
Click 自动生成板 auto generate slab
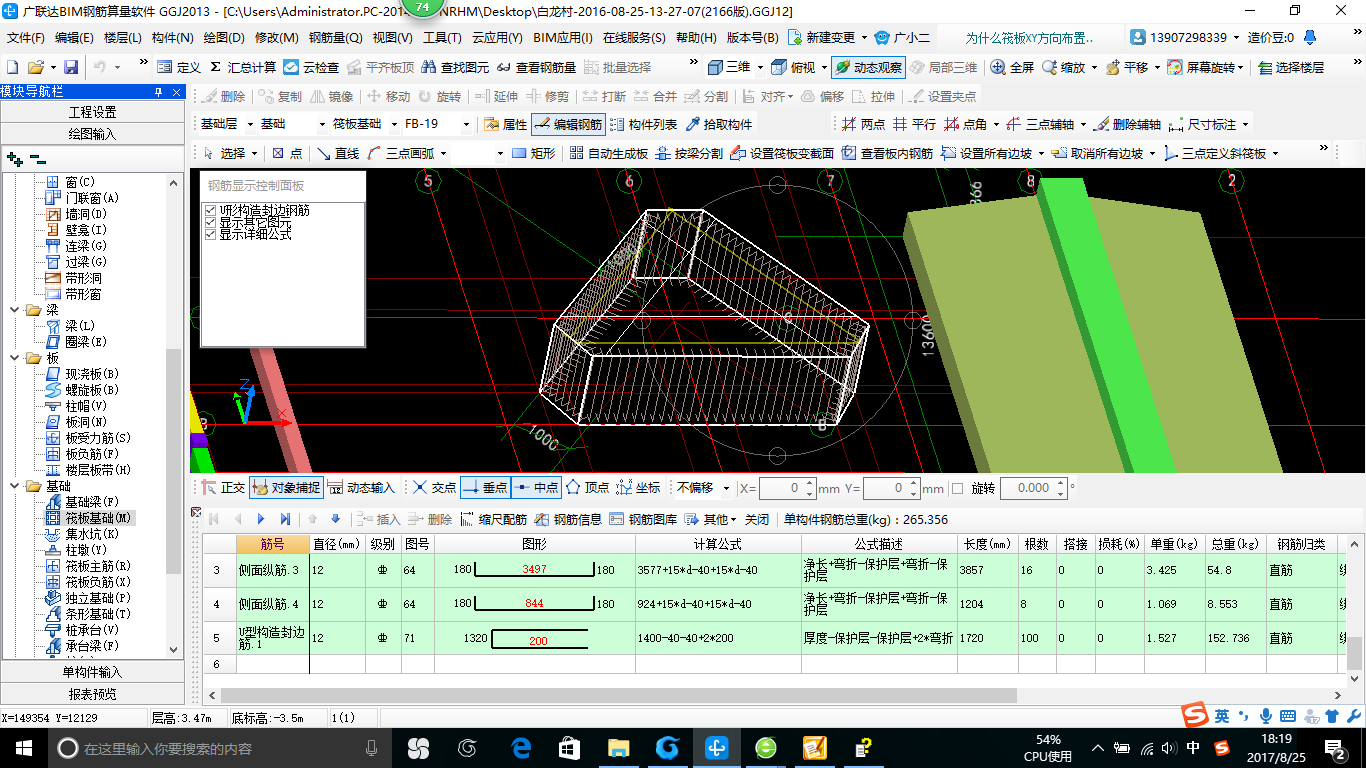click(x=608, y=153)
